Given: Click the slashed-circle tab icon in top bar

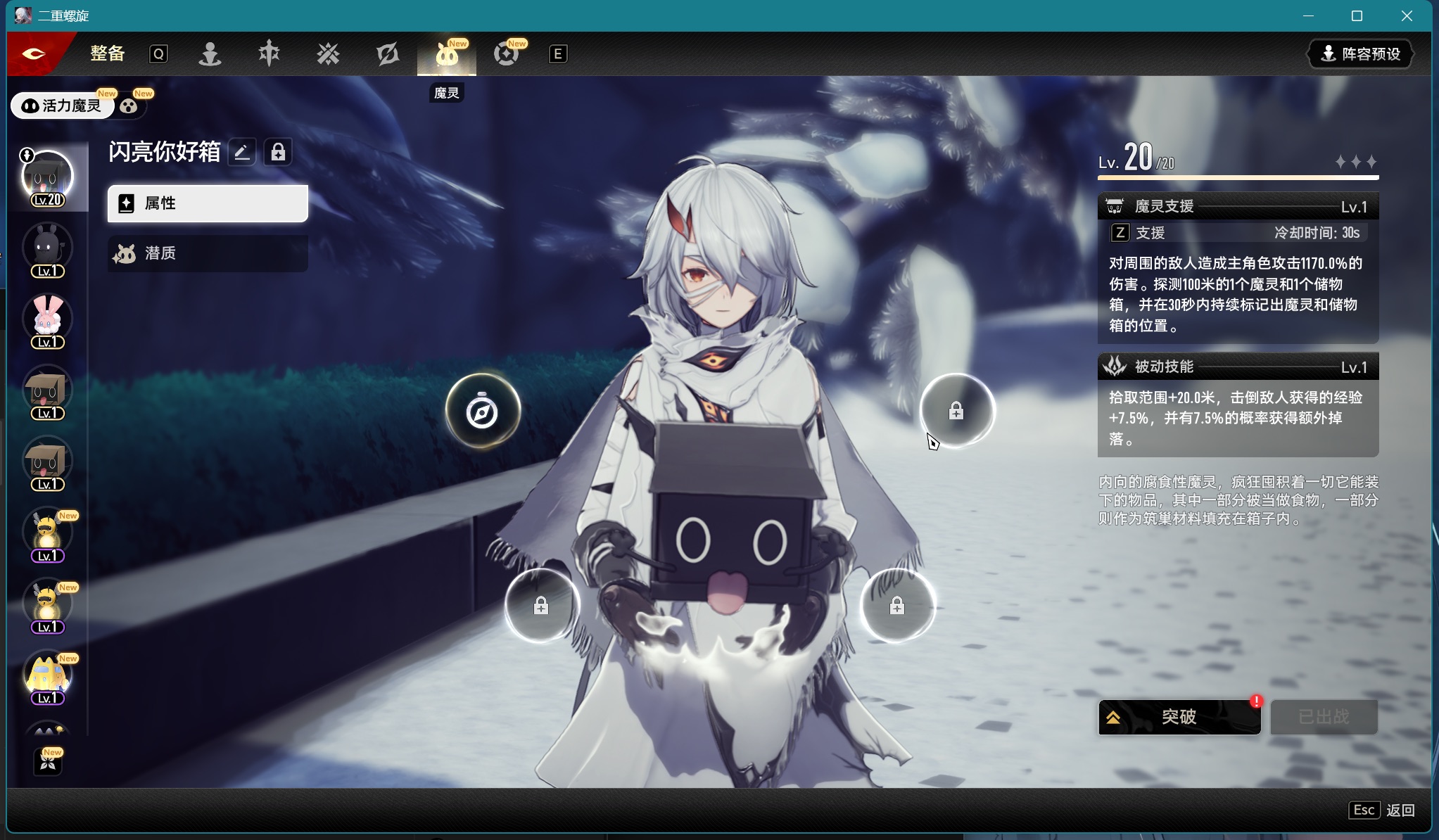Looking at the screenshot, I should (x=387, y=54).
